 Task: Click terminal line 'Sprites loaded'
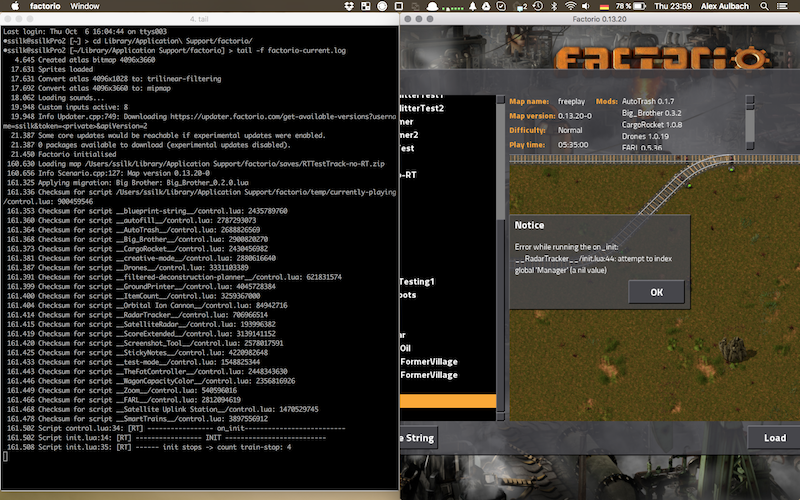(52, 69)
